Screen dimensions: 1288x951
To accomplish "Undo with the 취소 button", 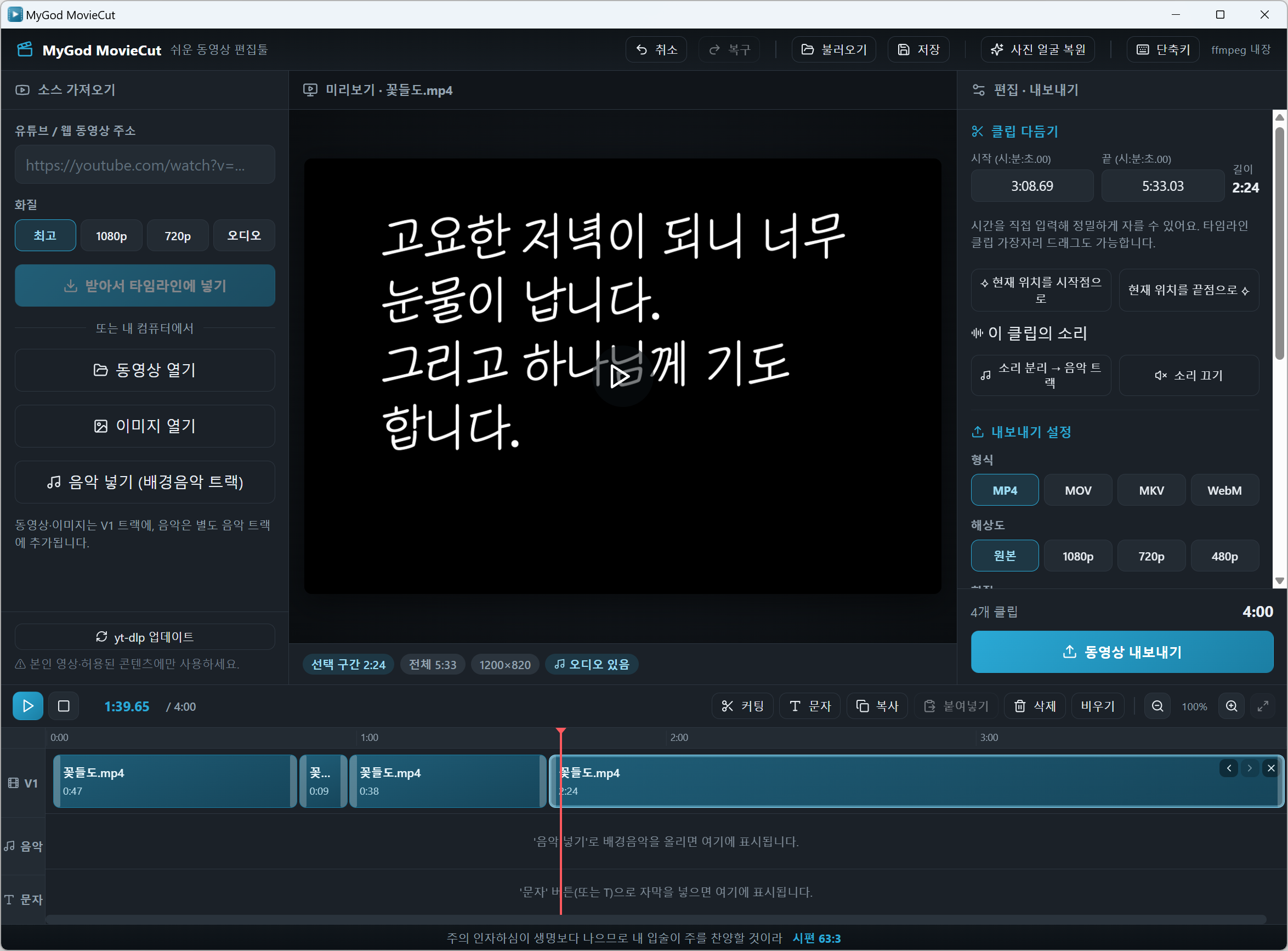I will 656,49.
